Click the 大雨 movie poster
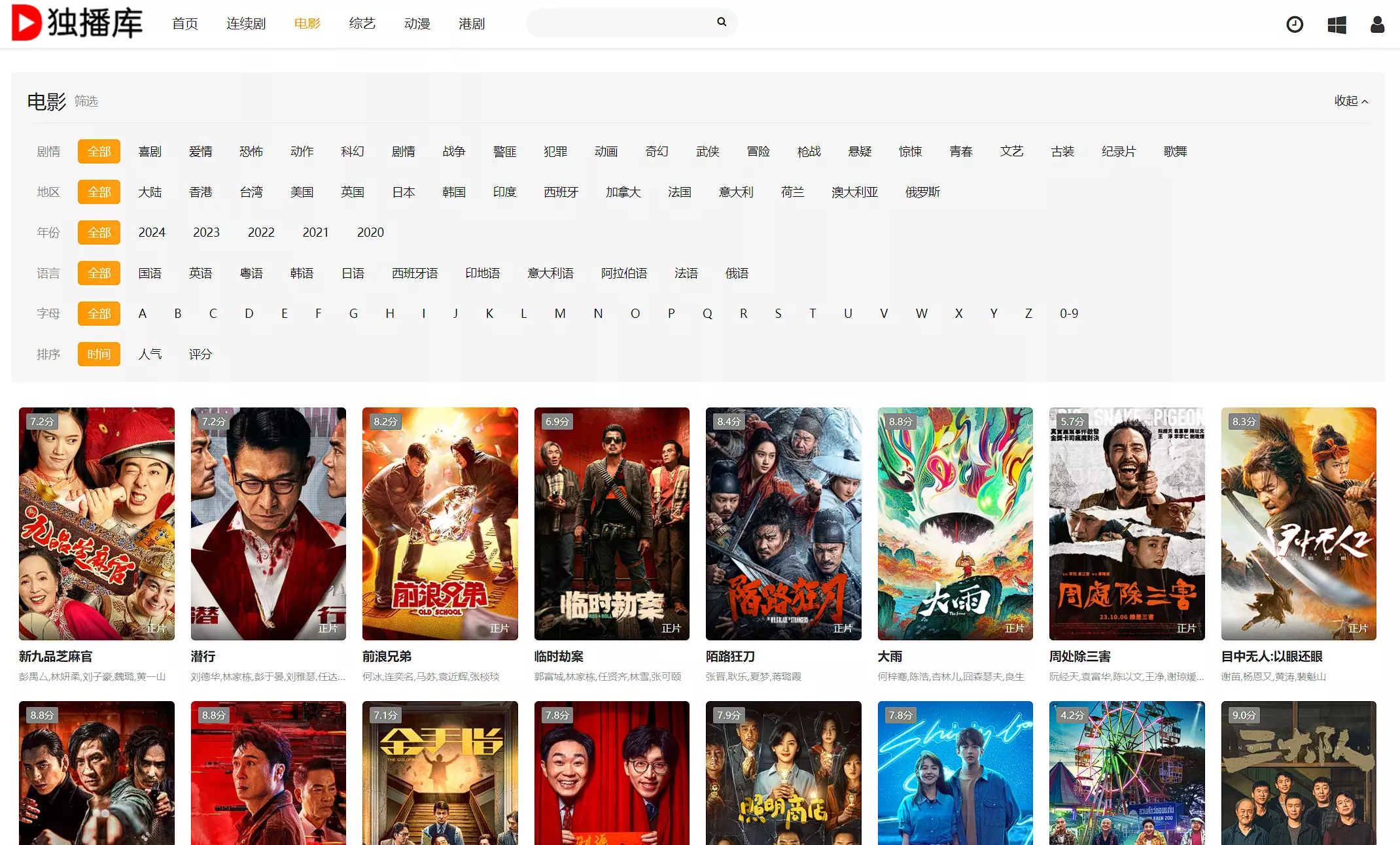1400x845 pixels. (x=954, y=523)
